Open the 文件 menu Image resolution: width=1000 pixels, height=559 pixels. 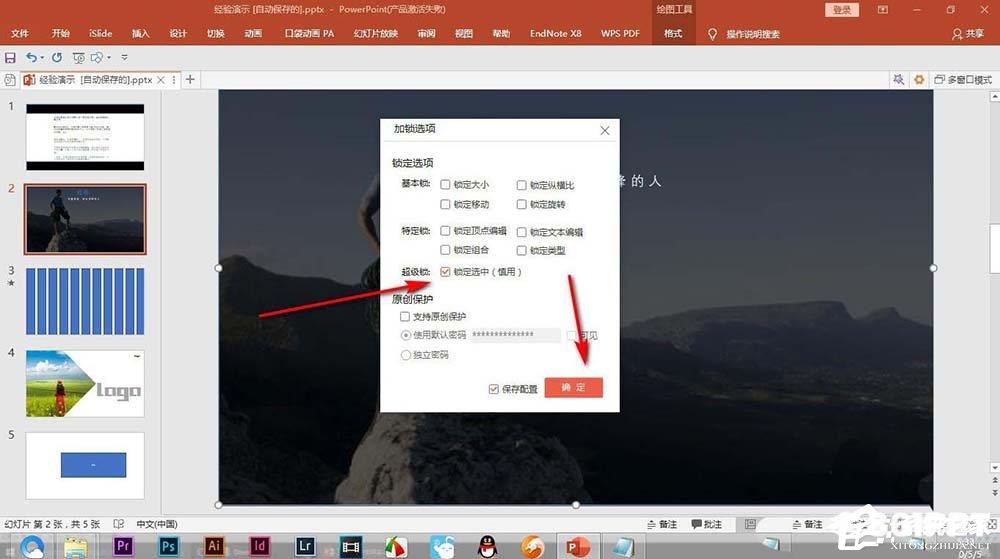(x=20, y=33)
